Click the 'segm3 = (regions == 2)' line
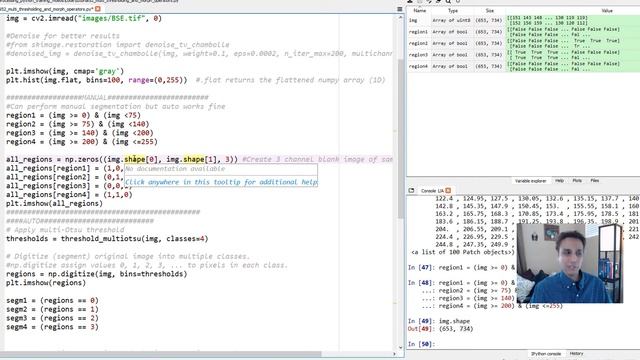The height and width of the screenshot is (360, 640). coord(52,318)
